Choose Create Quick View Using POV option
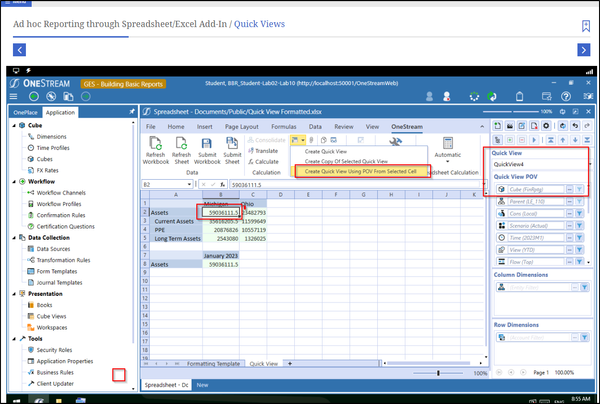 (x=360, y=172)
